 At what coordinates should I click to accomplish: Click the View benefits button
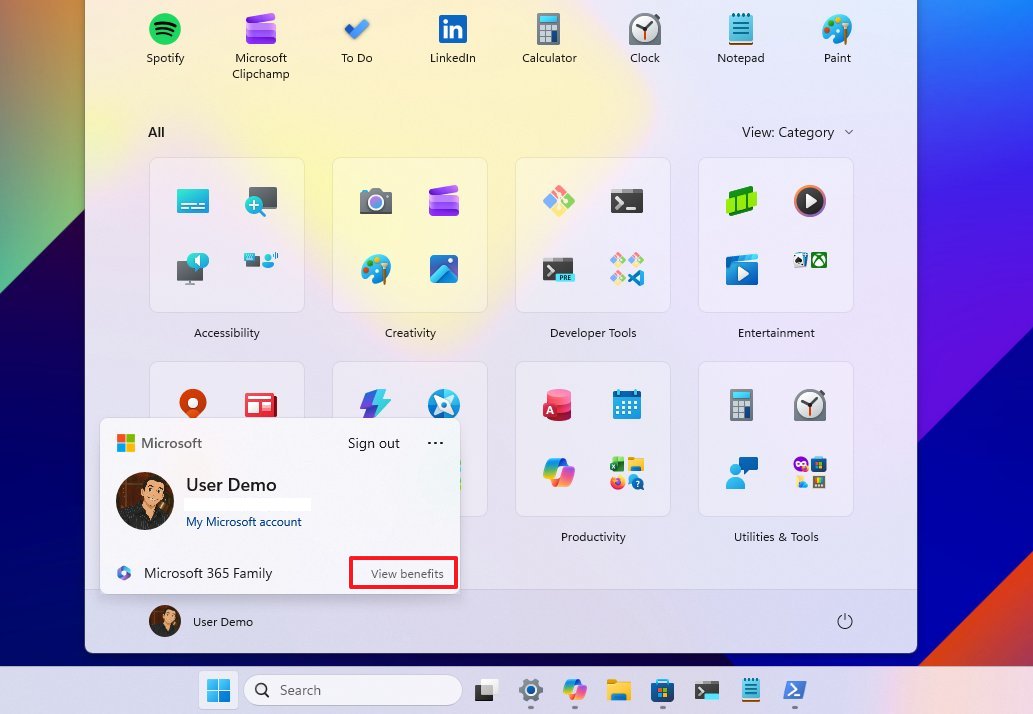403,573
